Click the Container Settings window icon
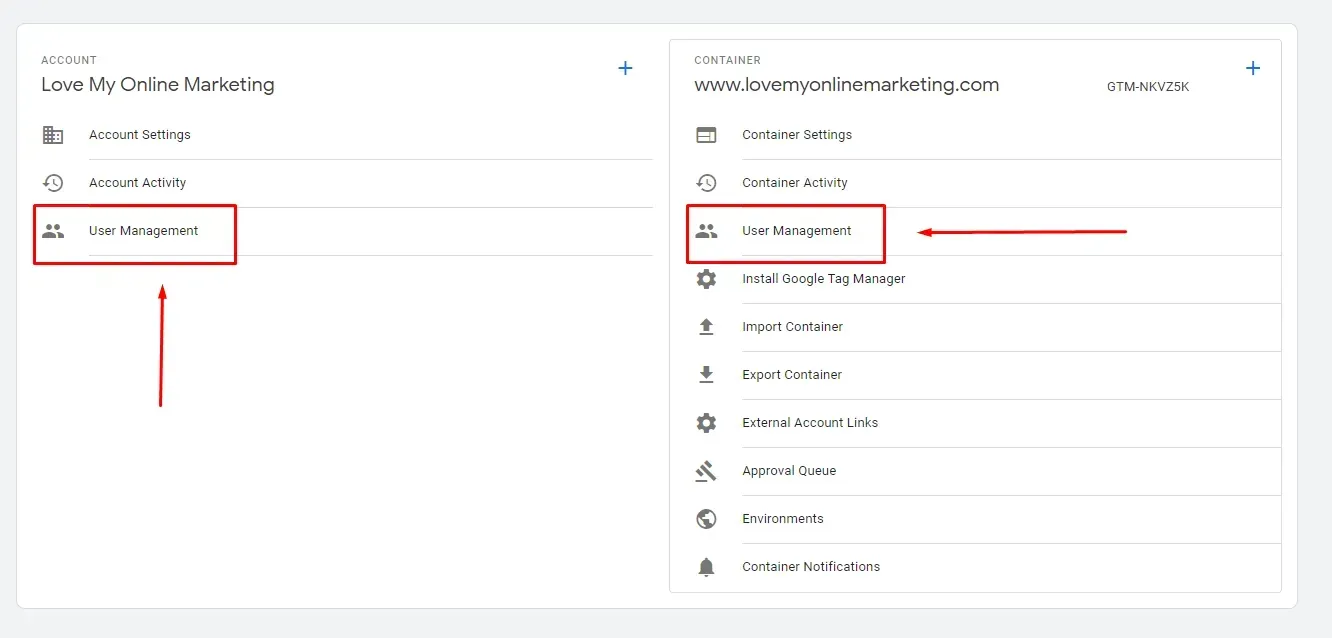The image size is (1332, 638). point(706,135)
